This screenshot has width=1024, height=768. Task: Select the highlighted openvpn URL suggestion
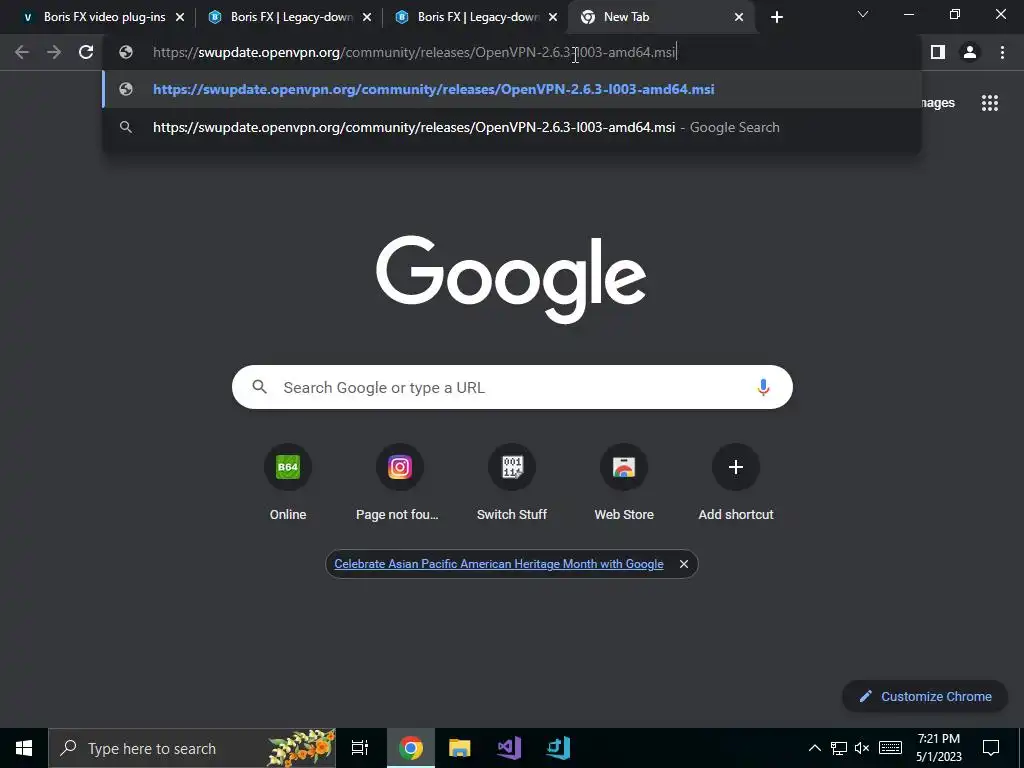point(511,89)
